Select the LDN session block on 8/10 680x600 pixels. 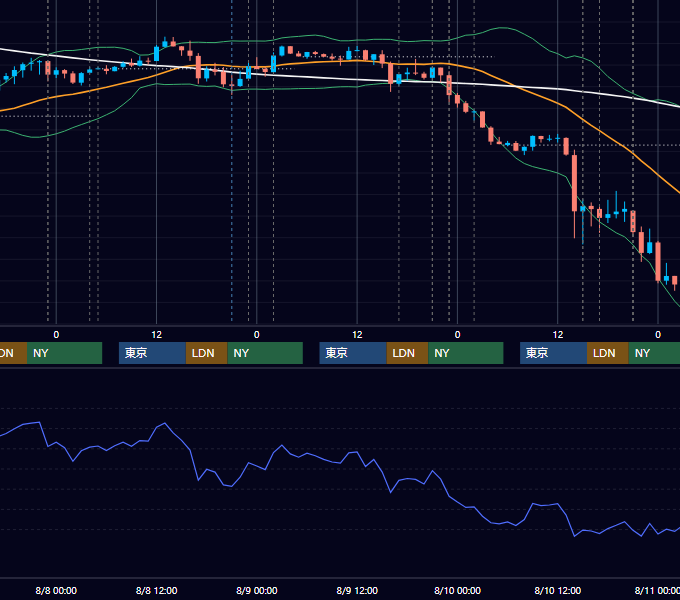click(x=608, y=353)
